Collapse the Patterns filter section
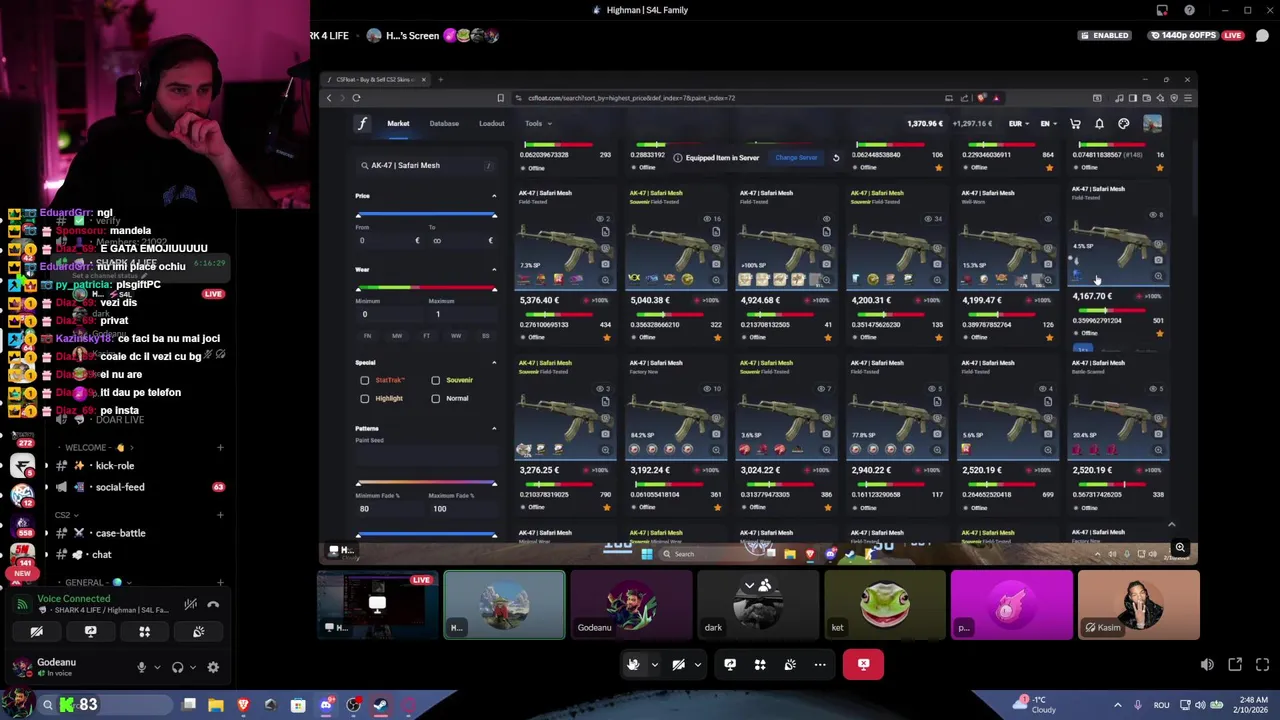Screen dimensions: 1280x720 click(493, 429)
